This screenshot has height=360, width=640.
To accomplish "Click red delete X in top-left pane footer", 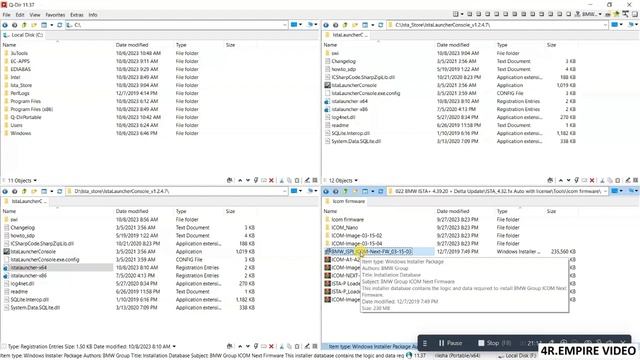I will click(x=271, y=180).
